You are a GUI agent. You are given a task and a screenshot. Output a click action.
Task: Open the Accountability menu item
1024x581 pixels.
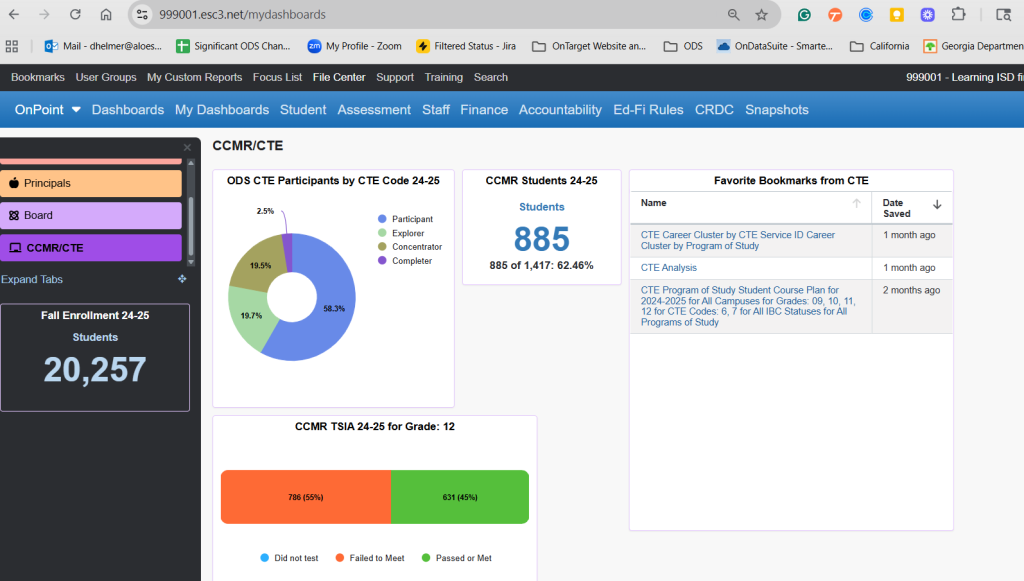click(560, 110)
